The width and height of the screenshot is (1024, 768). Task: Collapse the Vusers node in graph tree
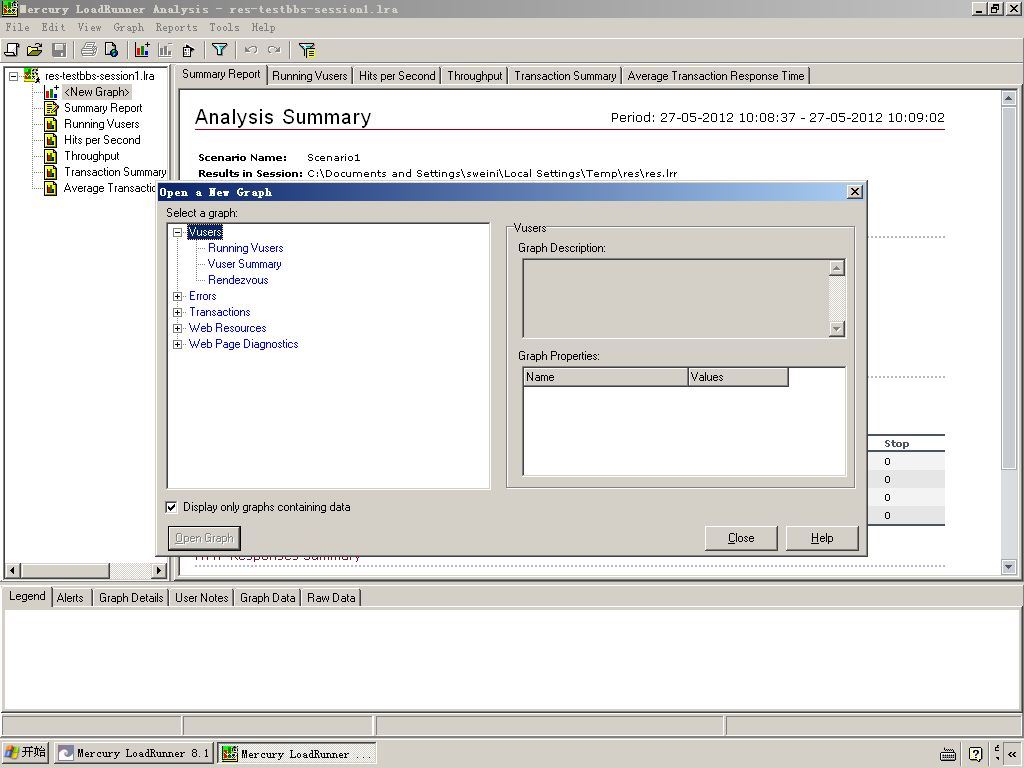(x=177, y=232)
